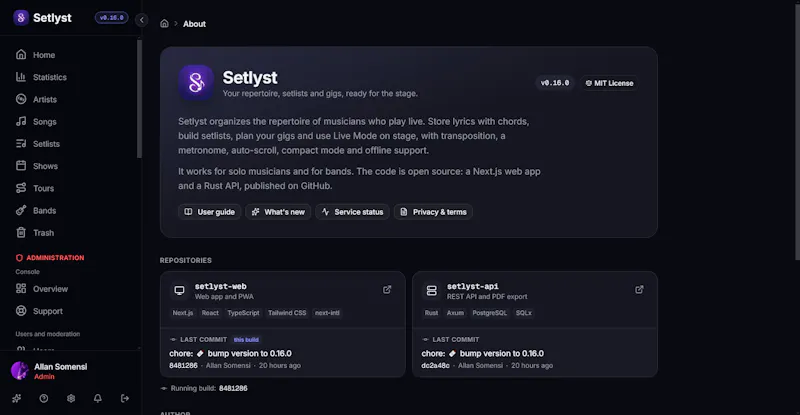Screen dimensions: 800x415
Task: Open settings with the gear icon
Action: [x=71, y=398]
